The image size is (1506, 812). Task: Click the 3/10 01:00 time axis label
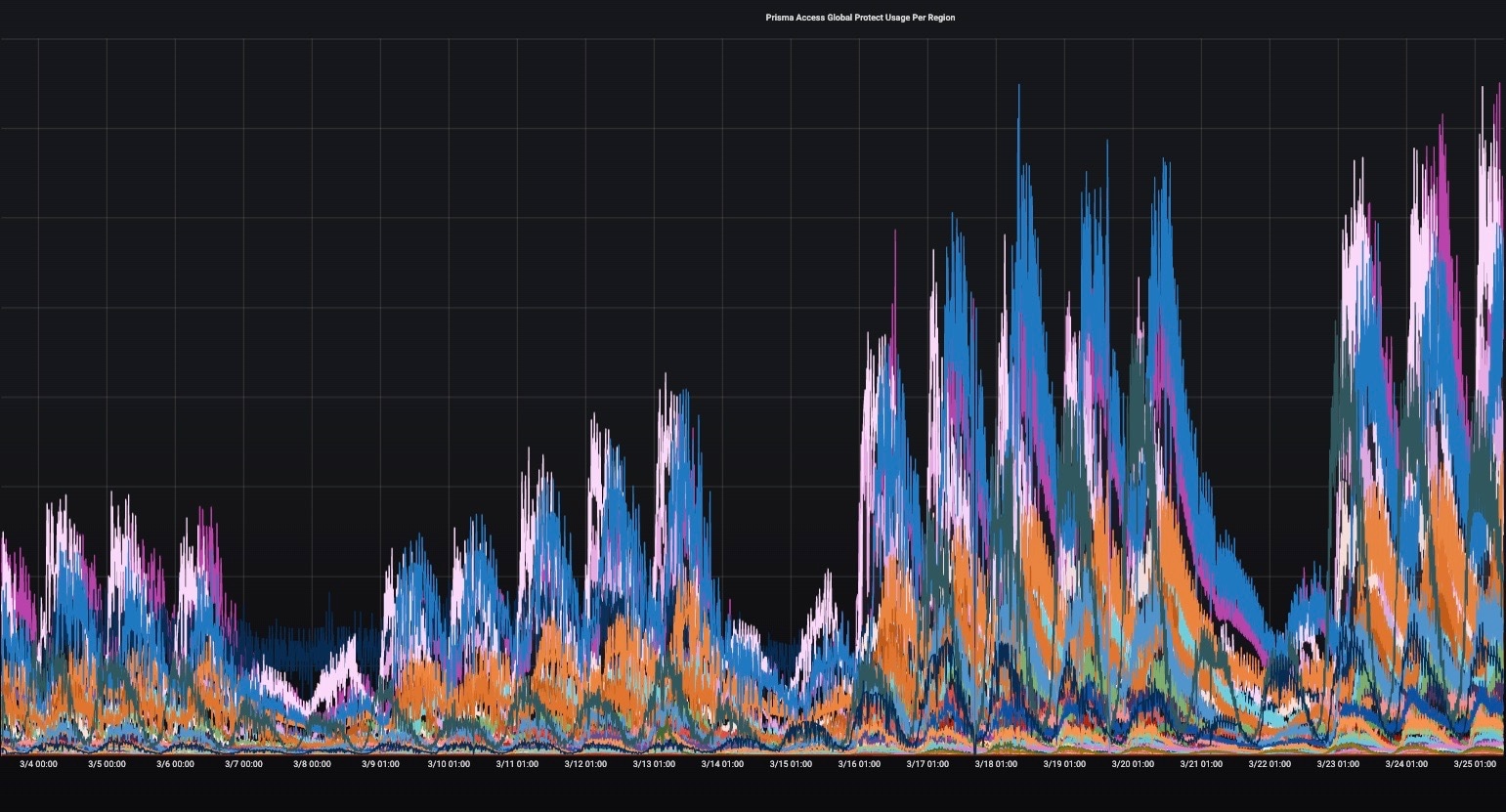[x=449, y=764]
